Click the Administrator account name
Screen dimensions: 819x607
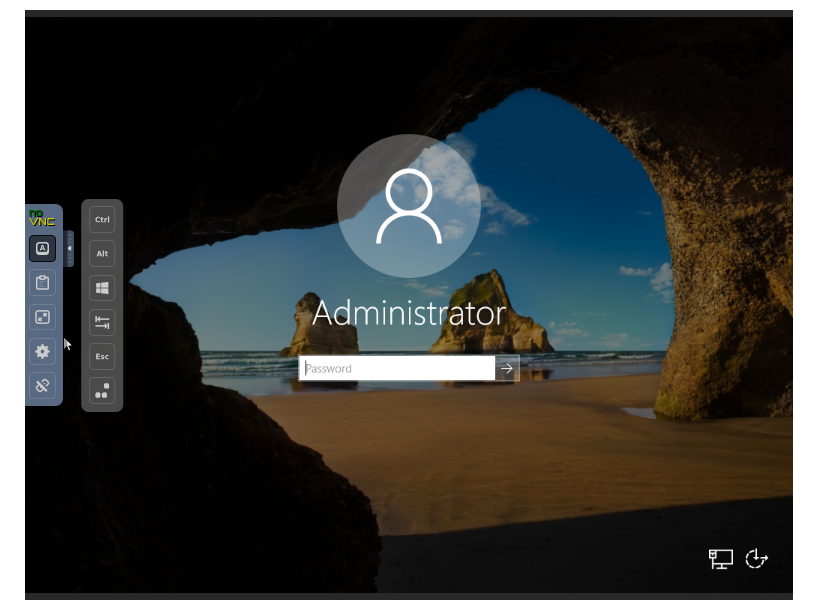pyautogui.click(x=408, y=313)
